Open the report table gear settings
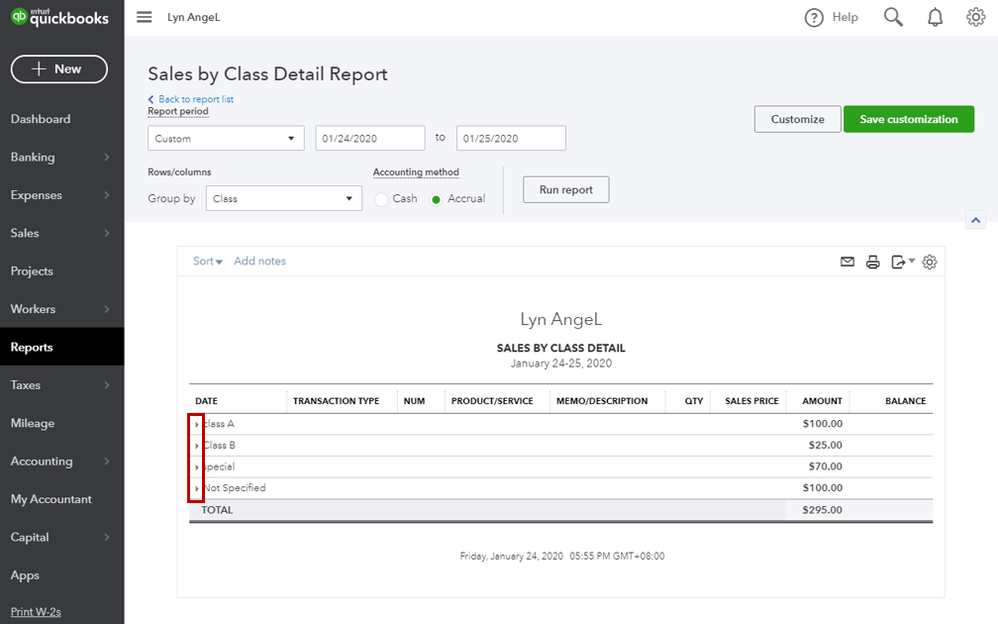This screenshot has width=998, height=624. (929, 262)
